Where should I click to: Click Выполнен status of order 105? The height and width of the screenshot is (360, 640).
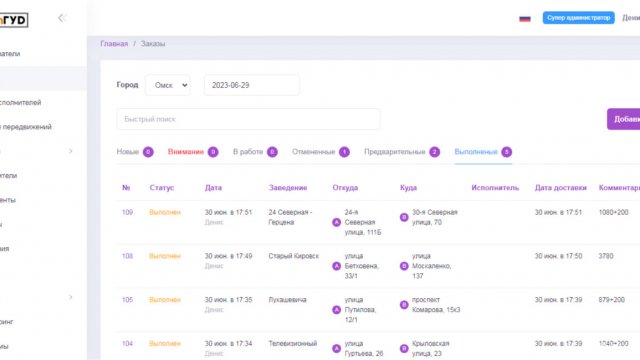coord(165,300)
